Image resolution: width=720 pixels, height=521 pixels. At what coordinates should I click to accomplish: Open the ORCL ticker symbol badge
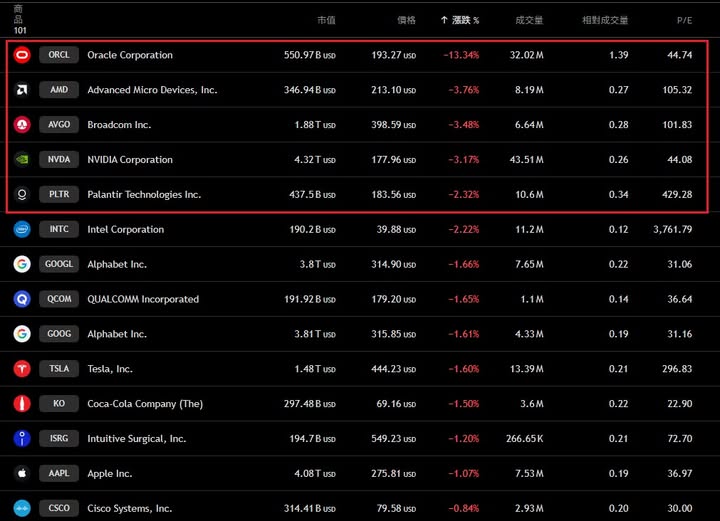(59, 55)
